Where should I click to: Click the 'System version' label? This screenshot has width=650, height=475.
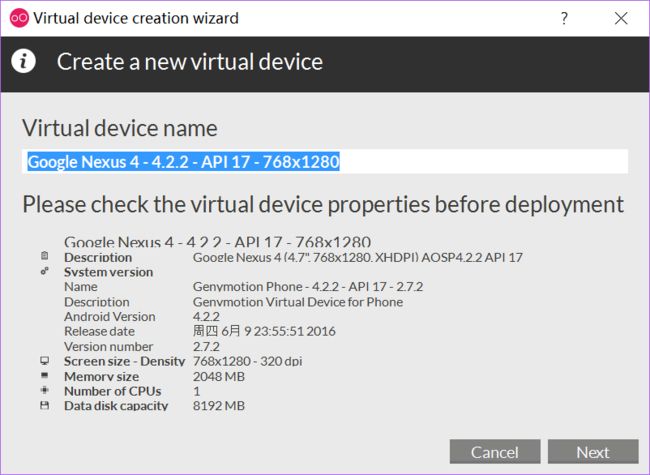coord(109,272)
